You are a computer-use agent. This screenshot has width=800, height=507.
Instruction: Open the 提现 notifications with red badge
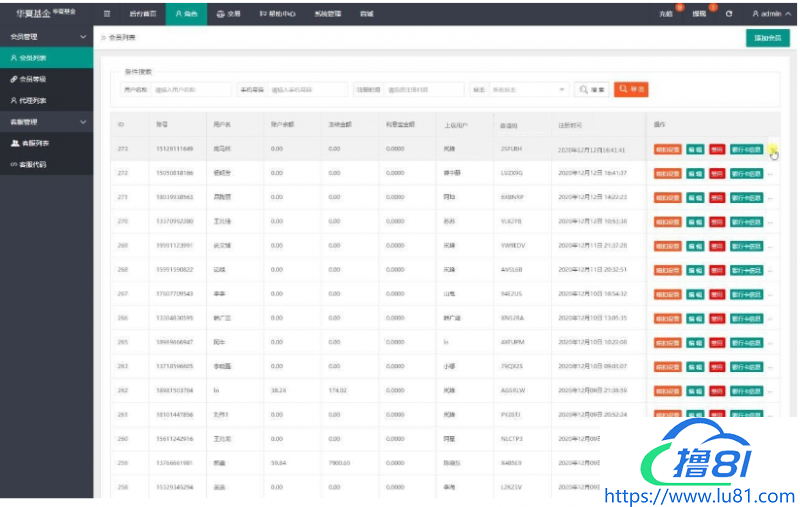(x=699, y=14)
